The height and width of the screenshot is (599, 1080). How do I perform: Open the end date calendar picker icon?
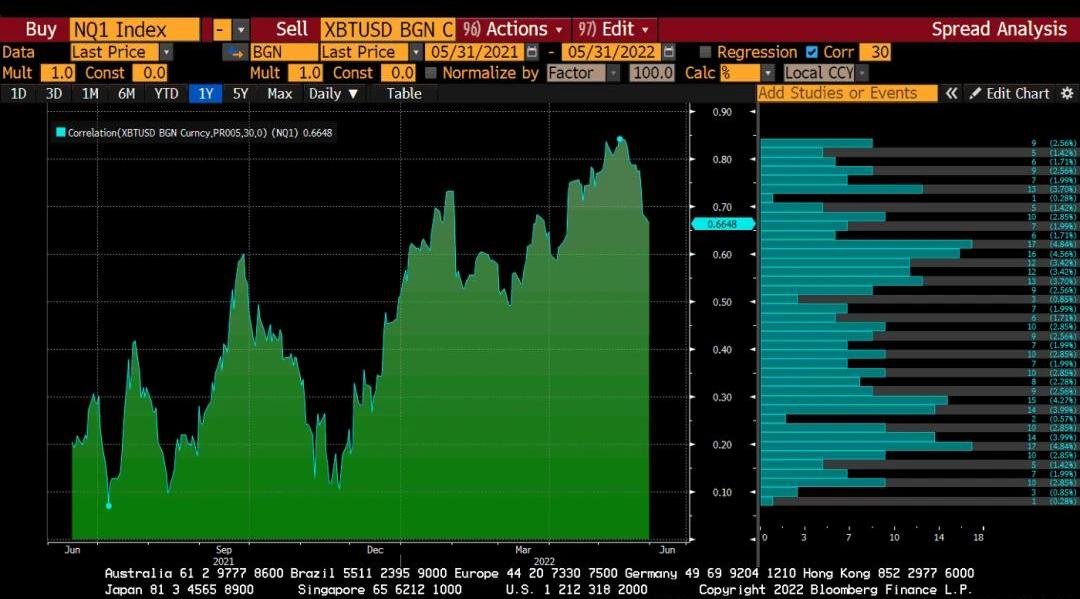(x=669, y=52)
